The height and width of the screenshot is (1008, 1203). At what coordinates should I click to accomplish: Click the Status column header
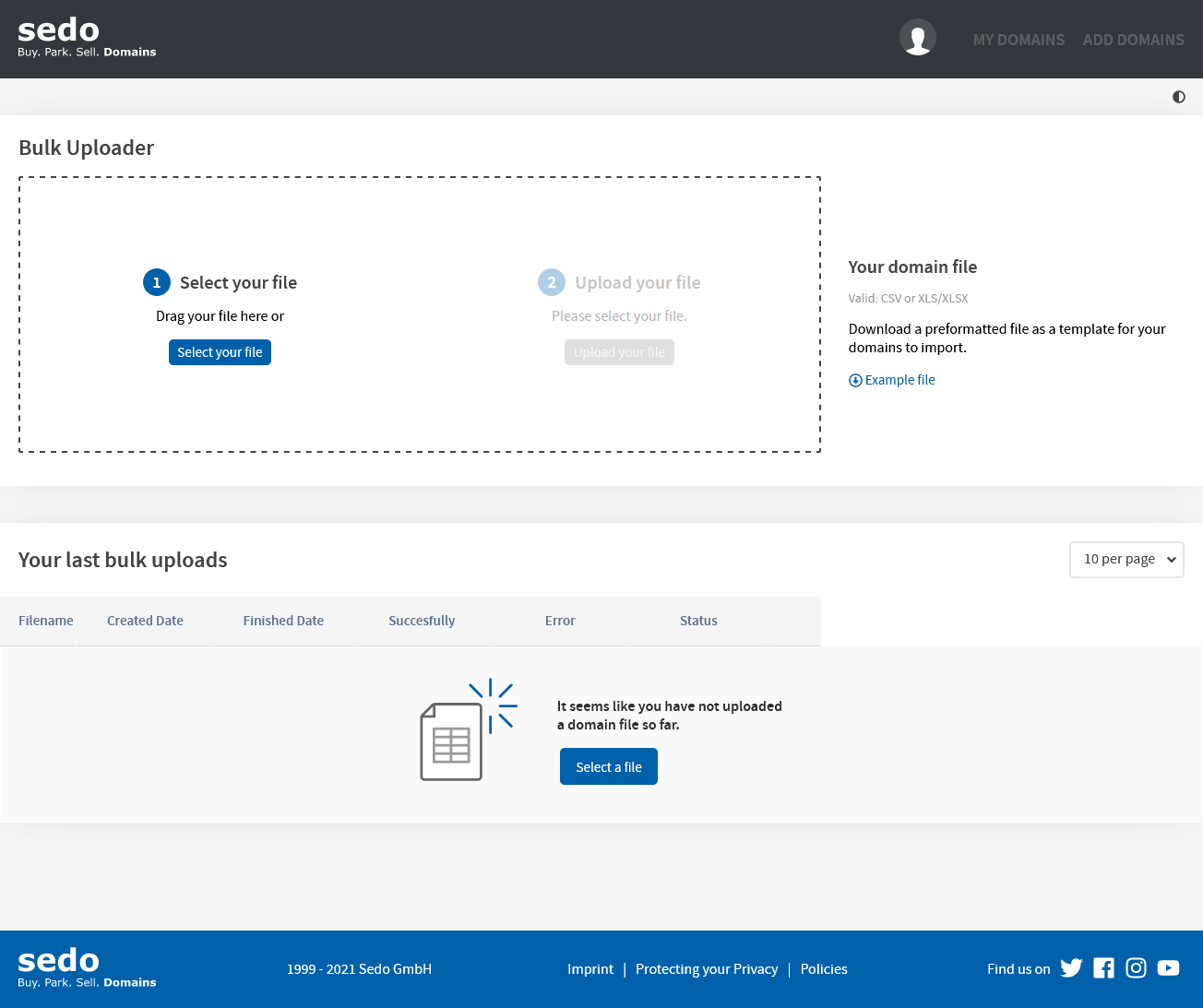698,621
